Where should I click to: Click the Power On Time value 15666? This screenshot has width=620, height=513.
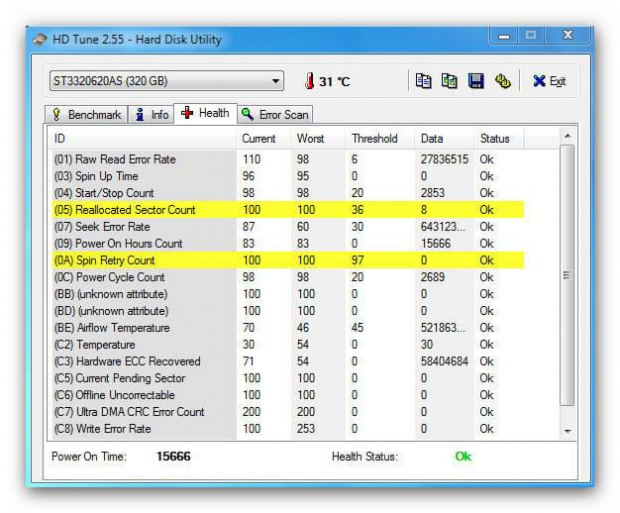(173, 456)
